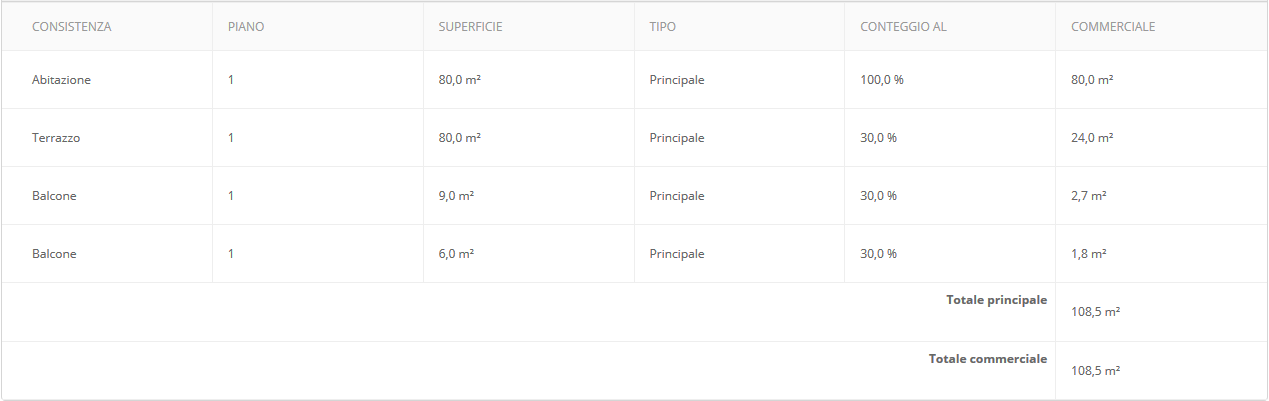This screenshot has height=401, width=1269.
Task: Click the 6,0 m² Balcone surface cell
Action: pyautogui.click(x=456, y=254)
